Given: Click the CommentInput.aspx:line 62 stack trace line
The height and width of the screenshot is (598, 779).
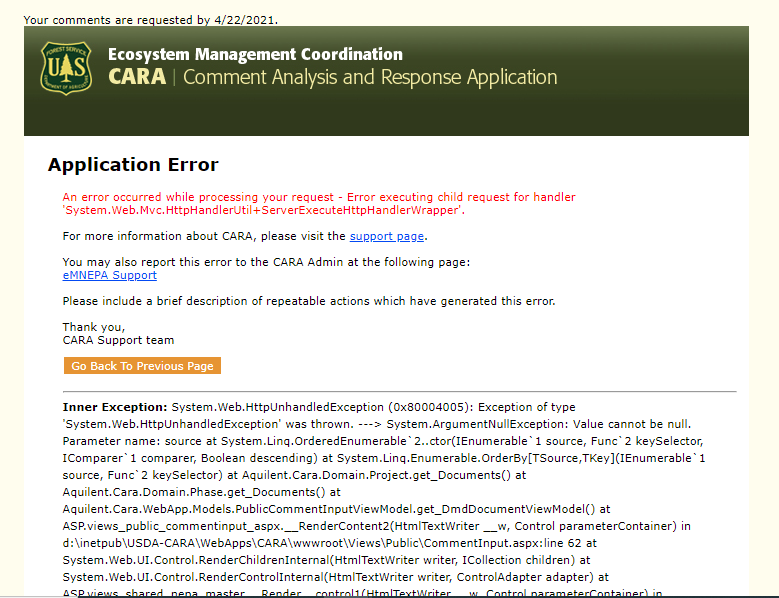Looking at the screenshot, I should 330,543.
